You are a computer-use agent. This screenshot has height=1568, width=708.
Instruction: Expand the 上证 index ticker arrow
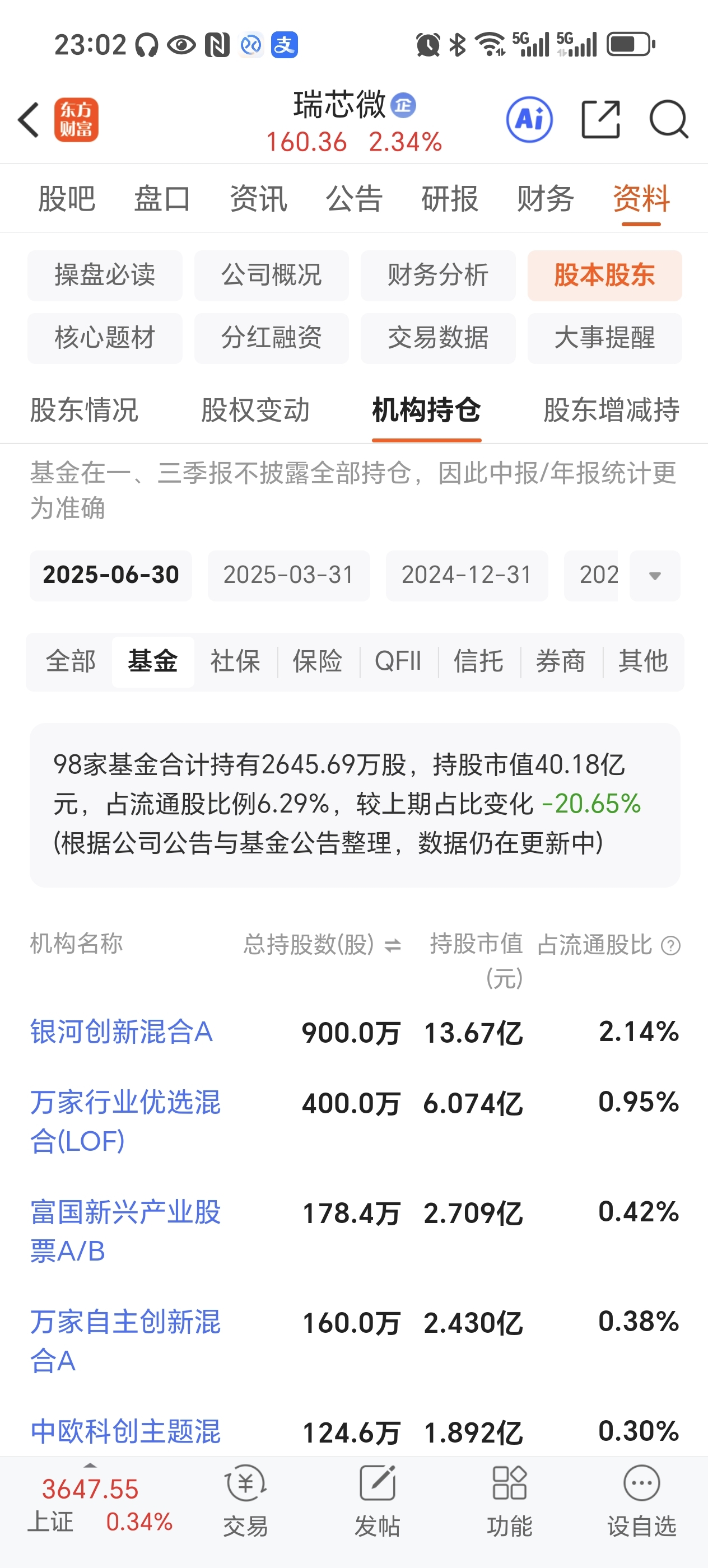pos(90,1465)
